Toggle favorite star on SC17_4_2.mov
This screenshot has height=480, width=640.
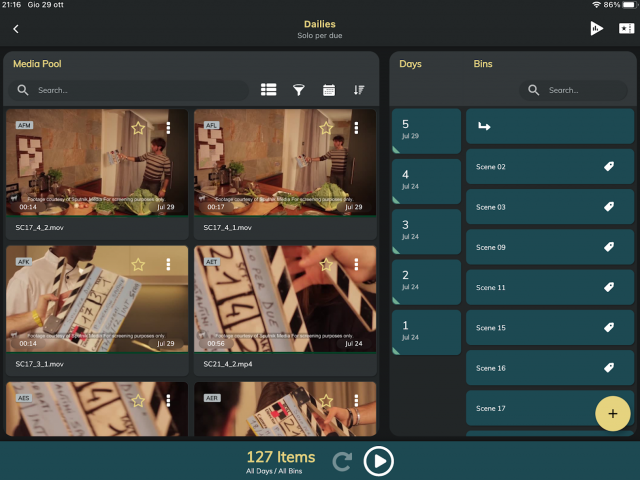tap(139, 128)
